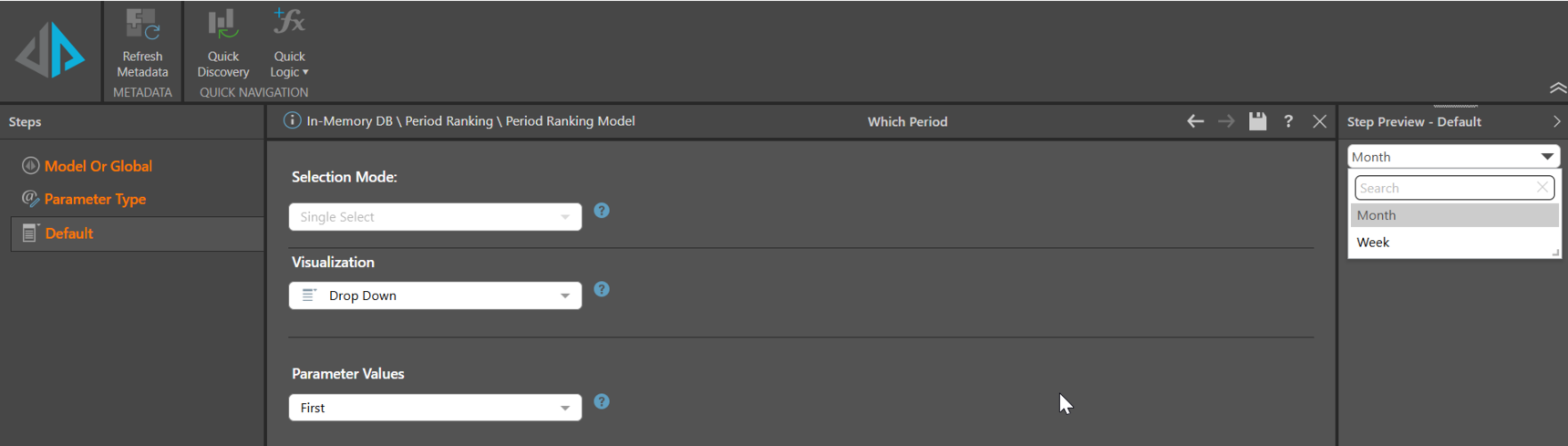Click the help icon for Parameter Values
The image size is (1568, 446).
(x=602, y=401)
